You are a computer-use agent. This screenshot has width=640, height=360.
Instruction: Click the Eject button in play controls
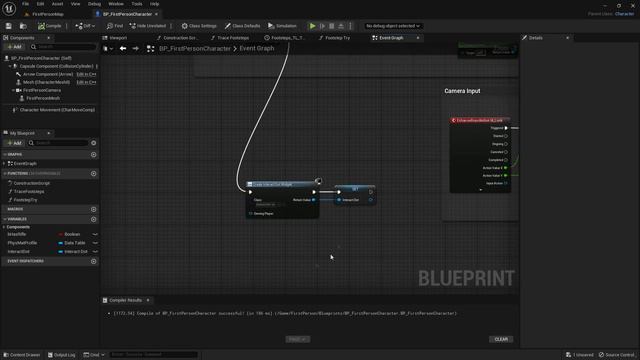tap(341, 26)
